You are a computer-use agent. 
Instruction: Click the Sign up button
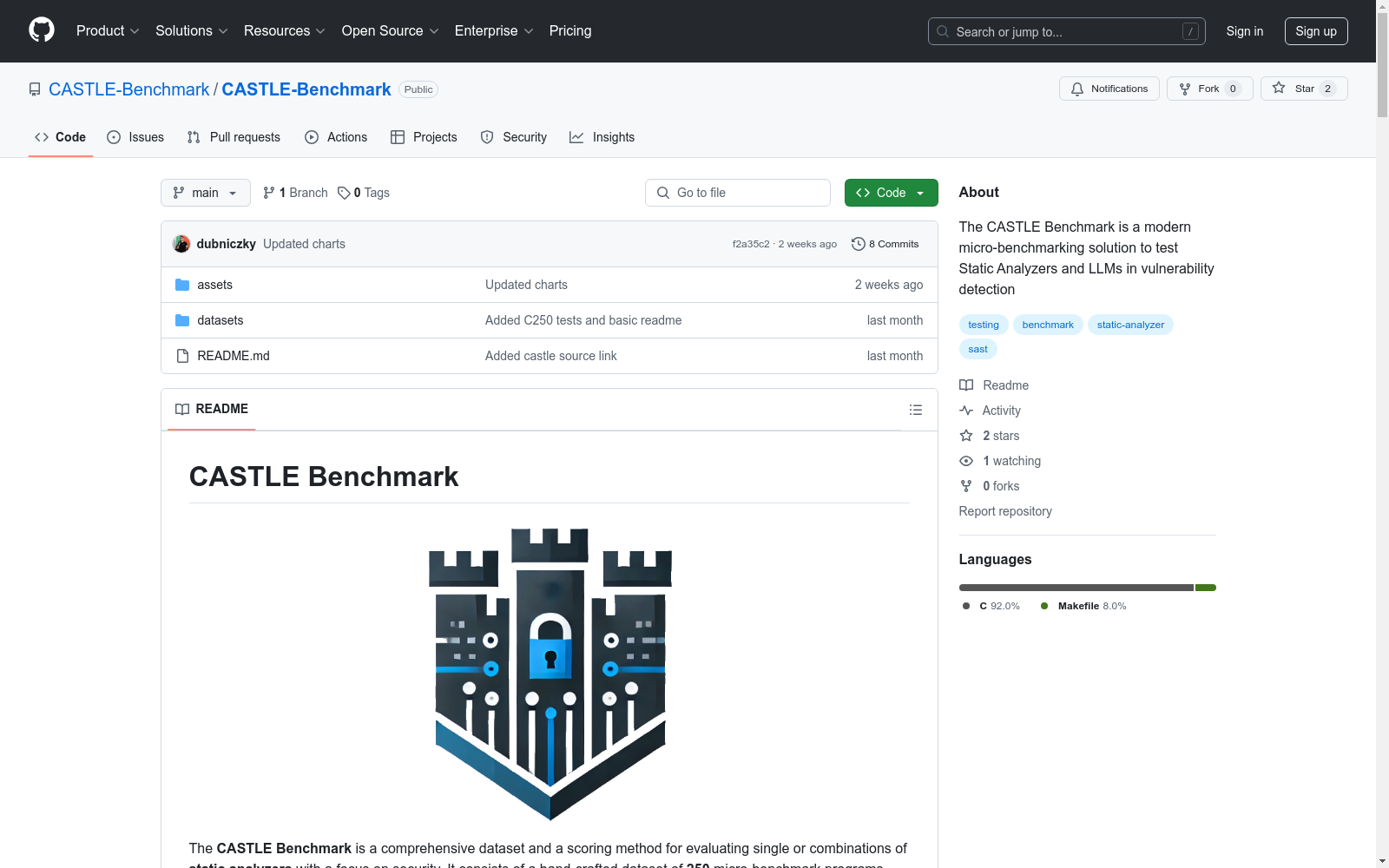[x=1316, y=31]
